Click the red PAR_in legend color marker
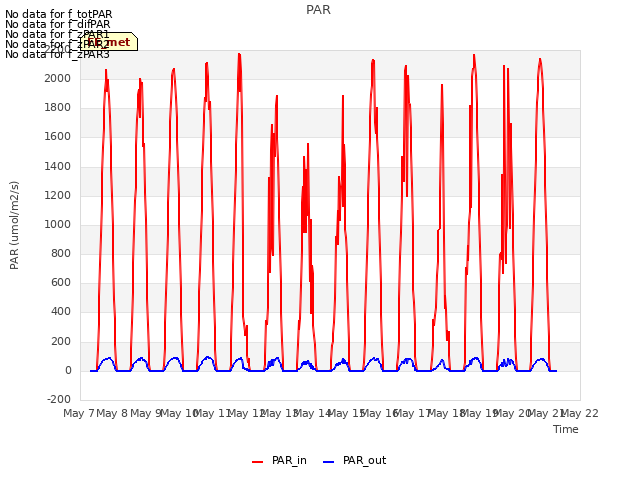The width and height of the screenshot is (640, 480). pyautogui.click(x=258, y=462)
